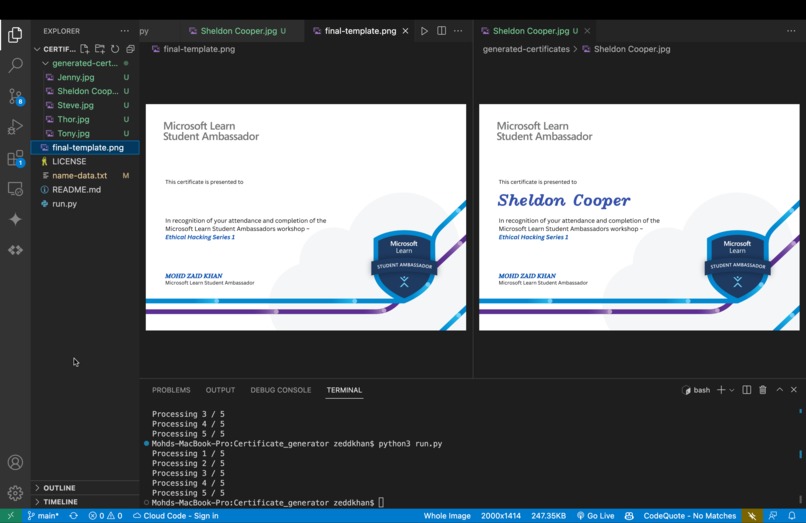Select Sheldon Coop... file in the explorer
Screen dimensions: 806x523
[85, 91]
